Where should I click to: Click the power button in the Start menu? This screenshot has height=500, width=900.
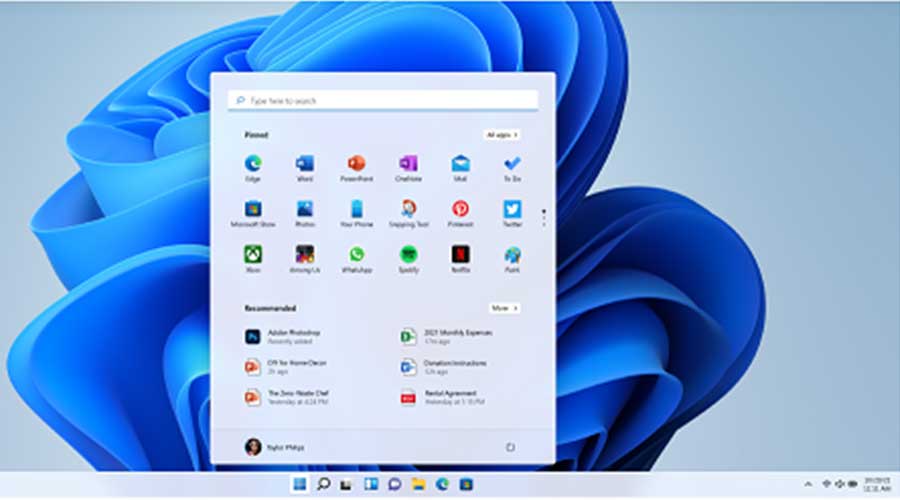[510, 447]
